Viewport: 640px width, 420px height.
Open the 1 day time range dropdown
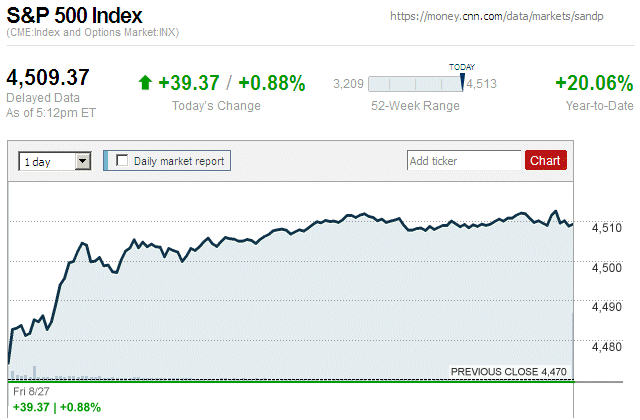(54, 160)
